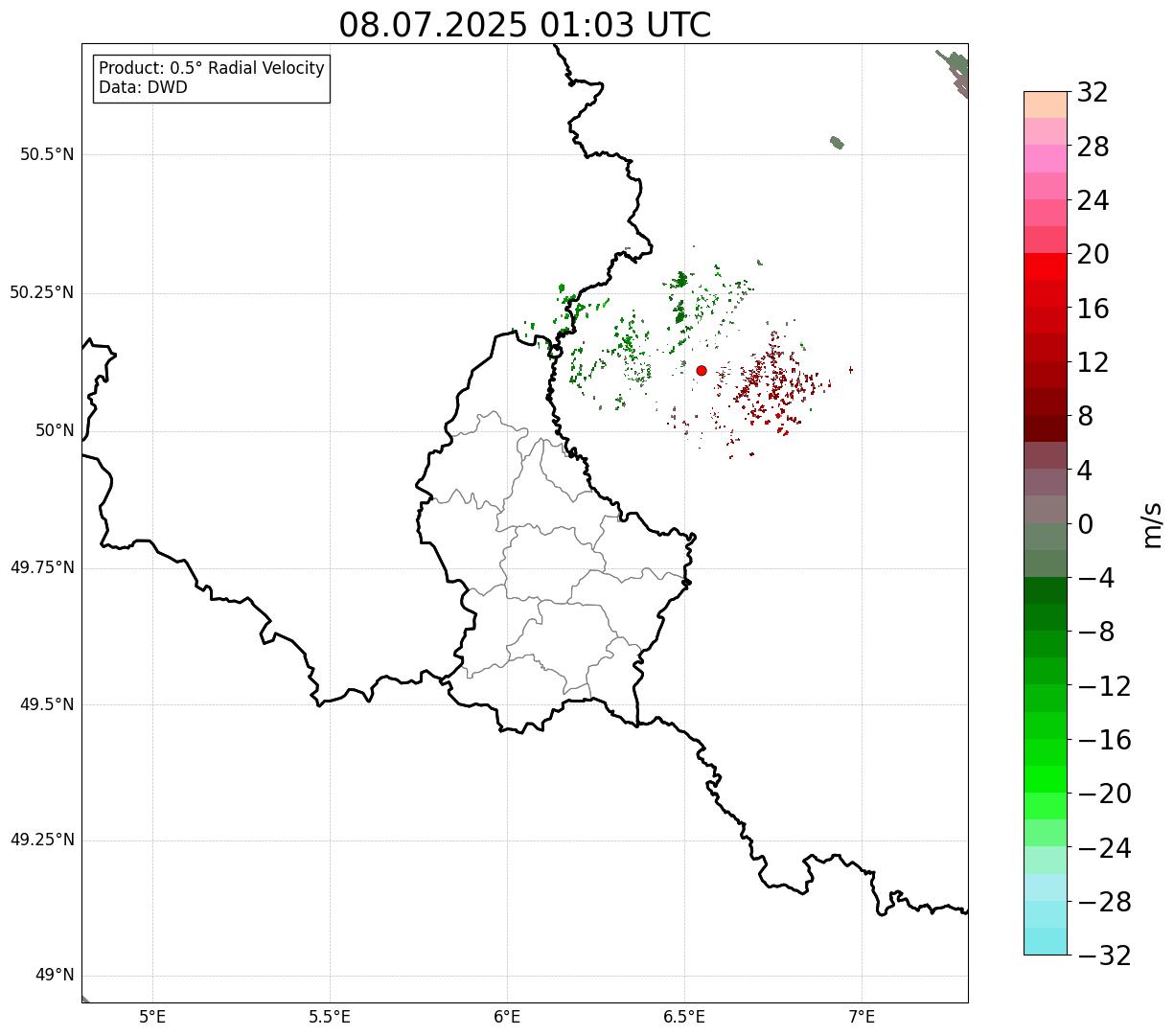
Task: Click the 32 colorbar tick label
Action: click(1093, 93)
